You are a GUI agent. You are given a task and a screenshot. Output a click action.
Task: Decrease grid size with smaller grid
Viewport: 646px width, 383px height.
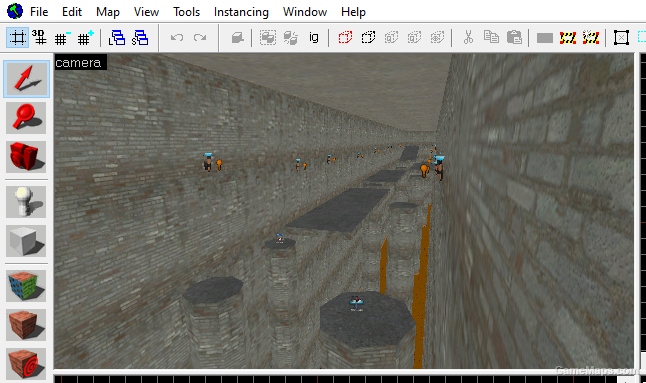coord(62,38)
